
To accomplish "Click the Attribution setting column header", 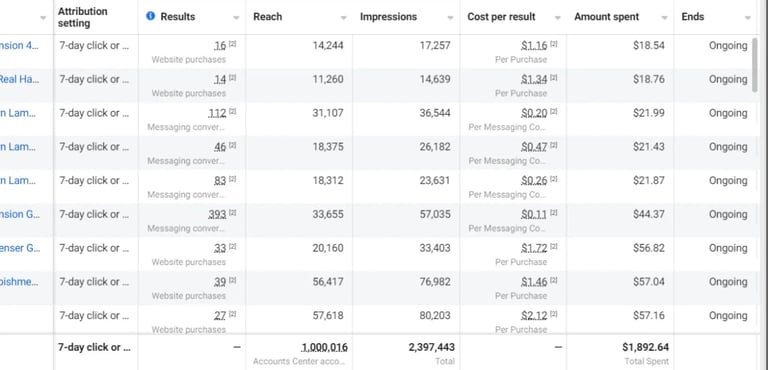I will (82, 17).
